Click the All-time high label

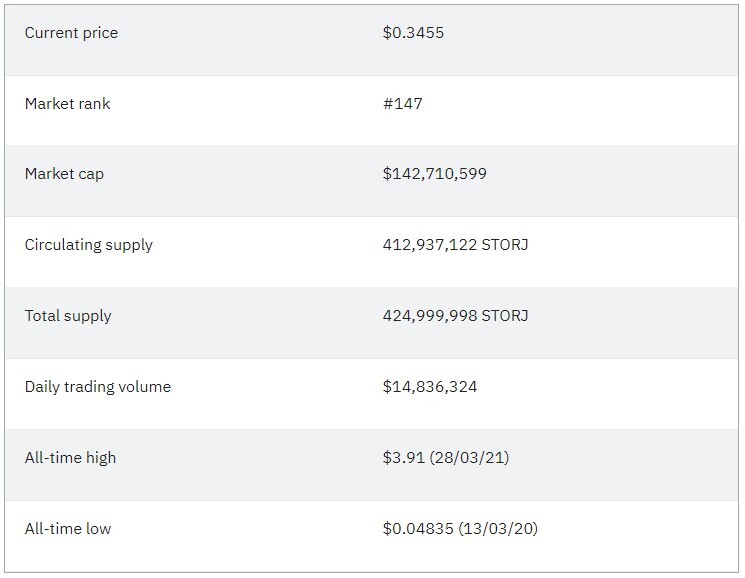tap(70, 458)
